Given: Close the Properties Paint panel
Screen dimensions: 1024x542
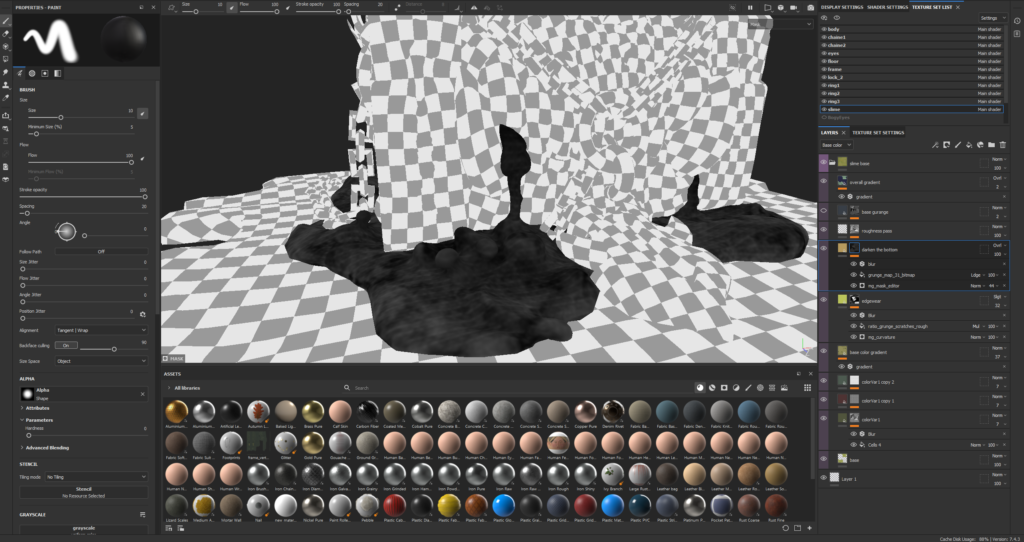Looking at the screenshot, I should pos(153,7).
